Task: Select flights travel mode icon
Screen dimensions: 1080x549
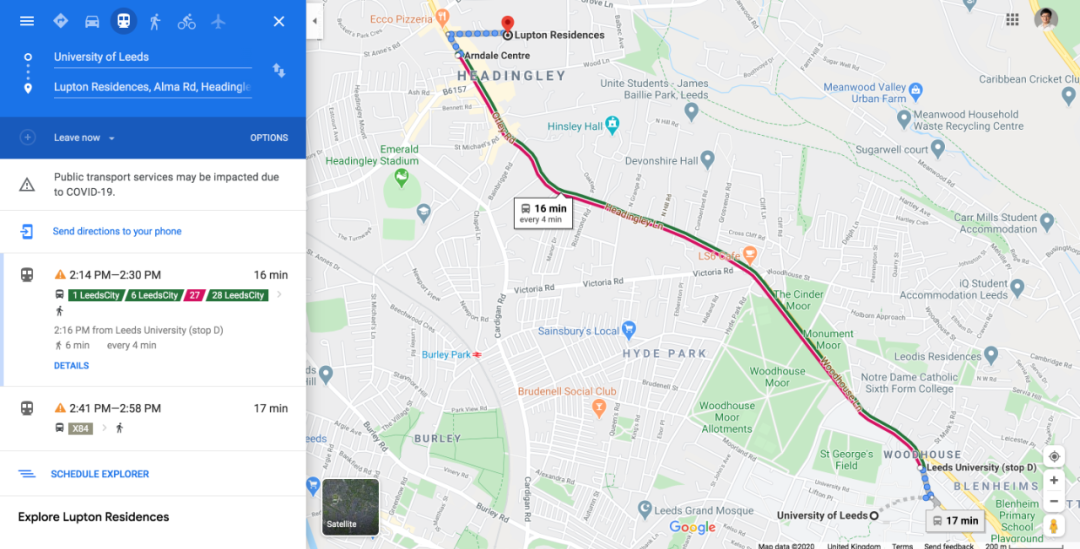Action: click(218, 21)
